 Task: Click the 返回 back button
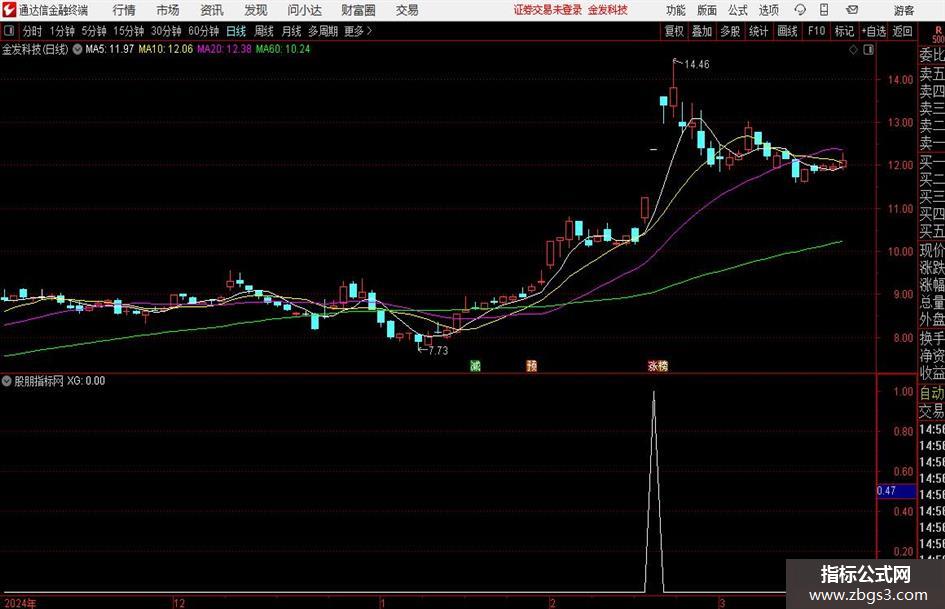(902, 31)
